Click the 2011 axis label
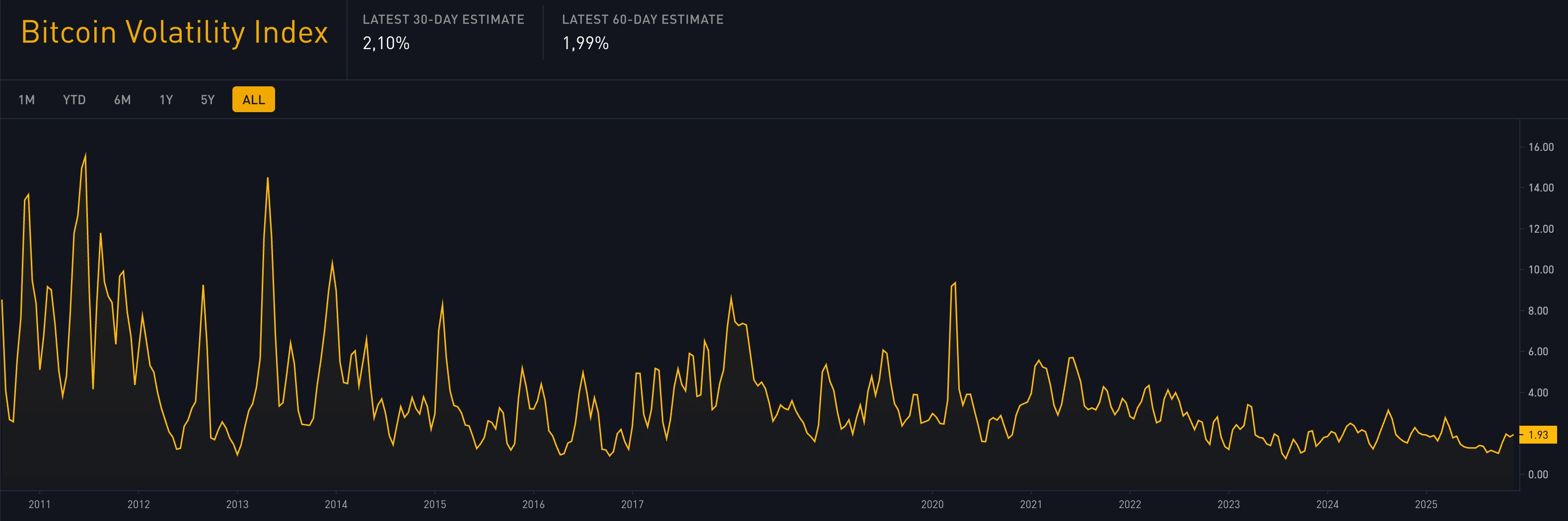This screenshot has width=1568, height=521. click(x=40, y=505)
